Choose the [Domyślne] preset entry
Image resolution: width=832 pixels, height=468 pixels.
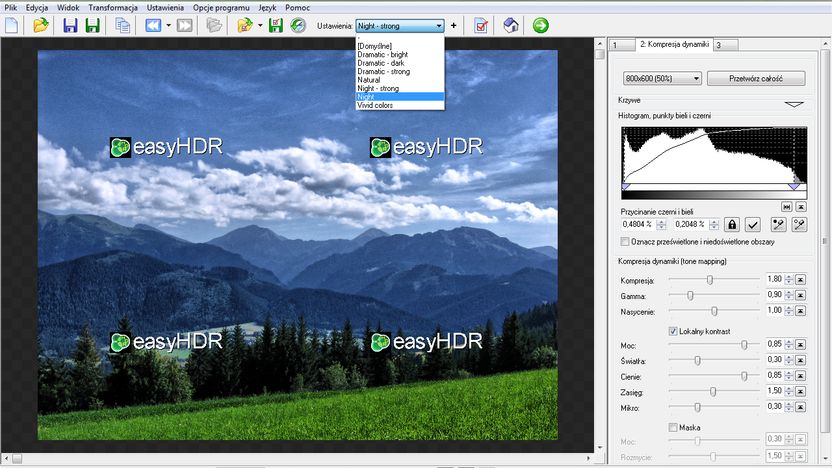[400, 46]
